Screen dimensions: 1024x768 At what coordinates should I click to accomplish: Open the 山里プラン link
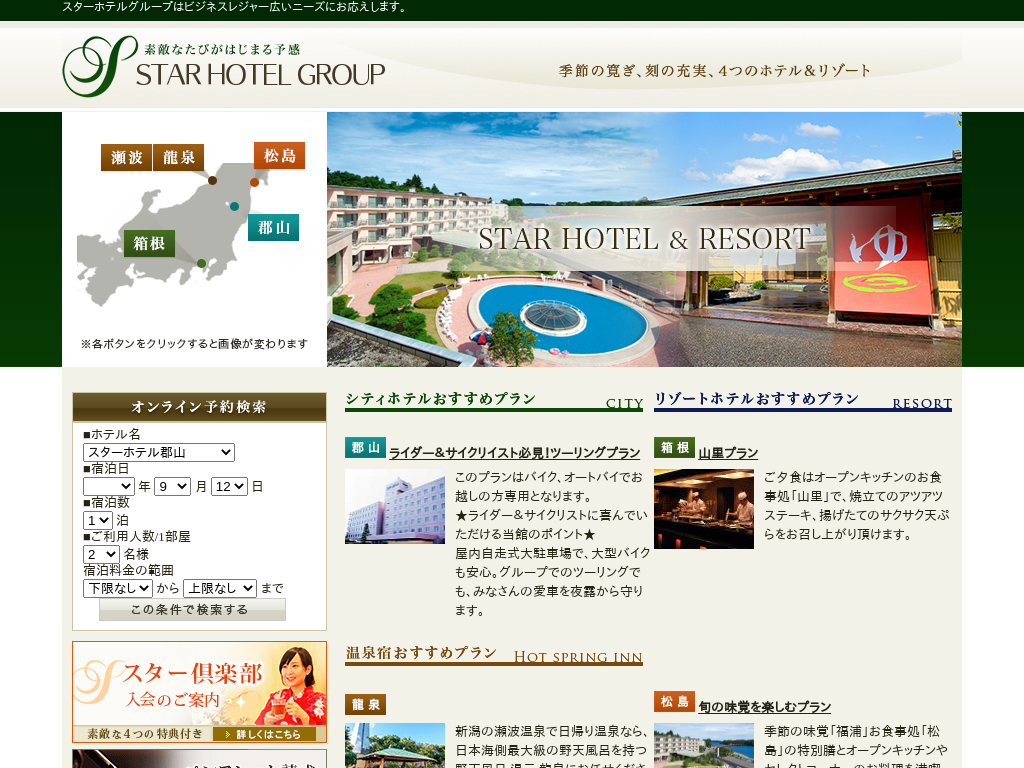click(728, 453)
